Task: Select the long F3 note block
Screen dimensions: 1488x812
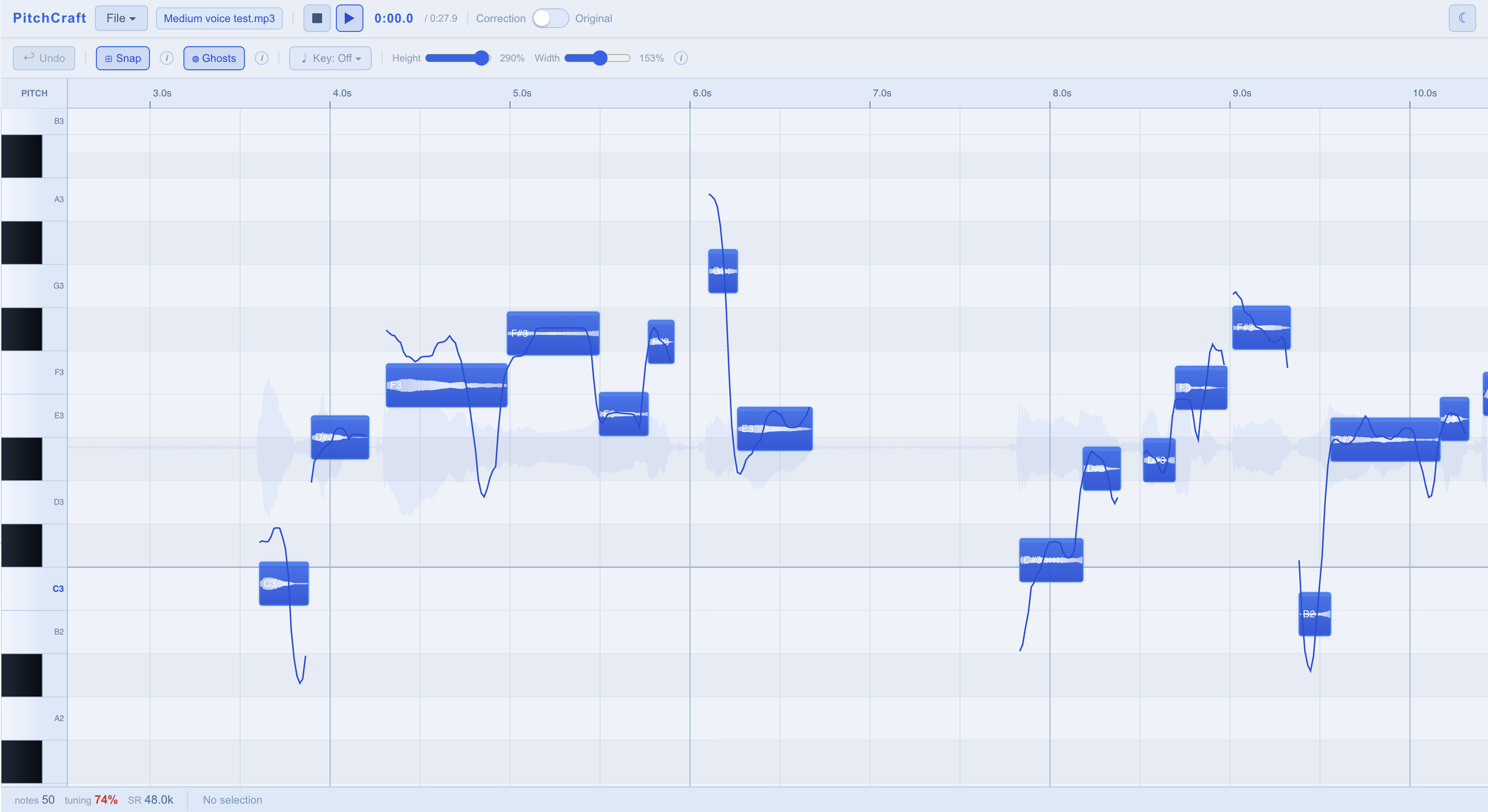Action: tap(446, 385)
